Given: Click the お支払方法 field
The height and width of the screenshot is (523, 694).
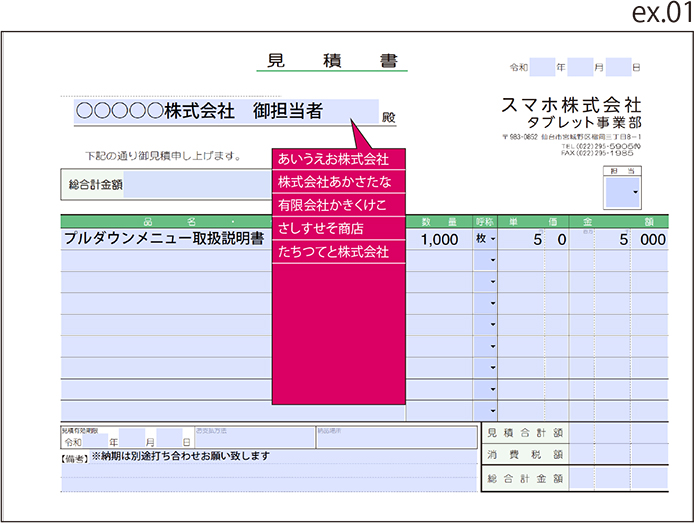Looking at the screenshot, I should (255, 438).
